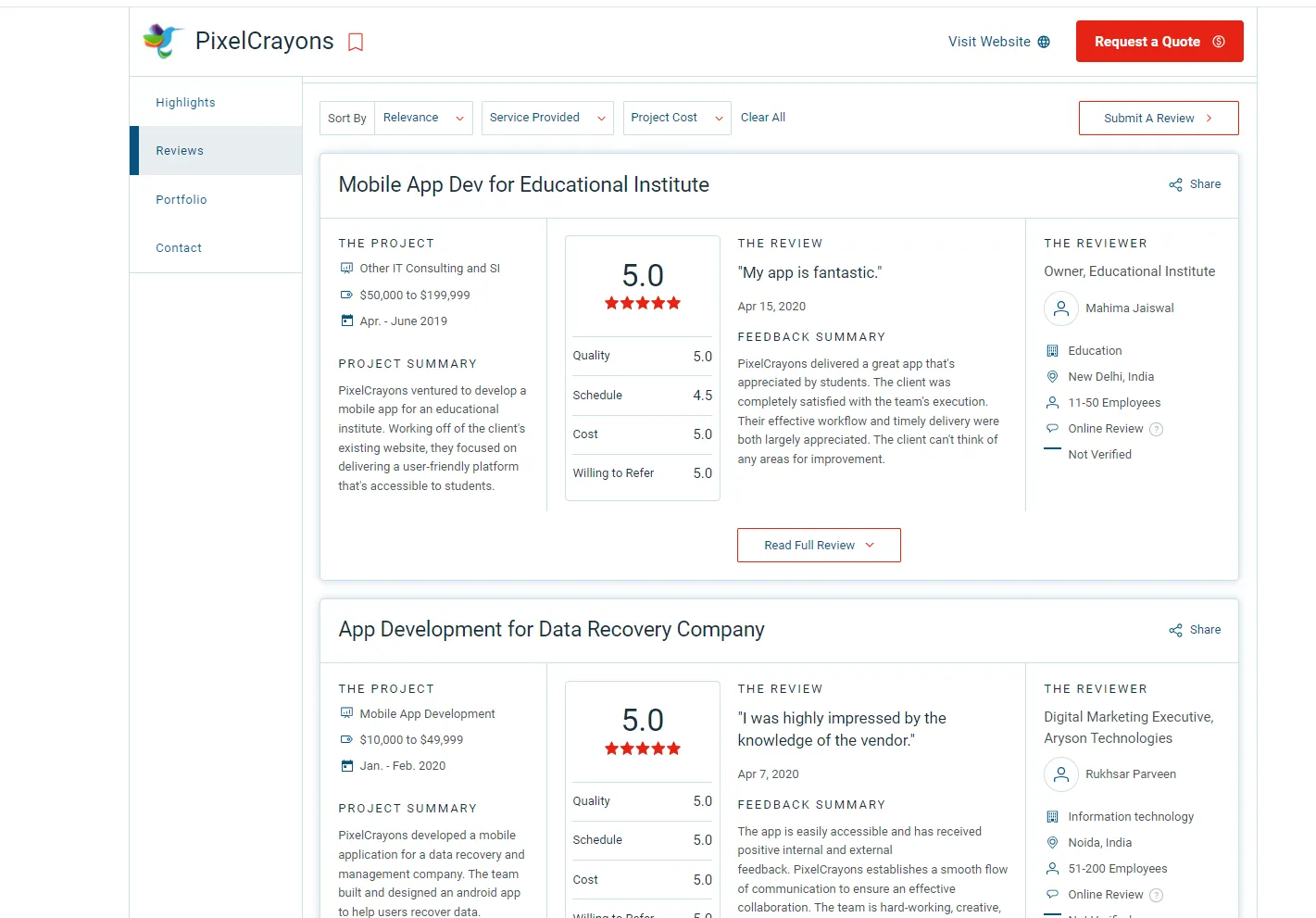The height and width of the screenshot is (918, 1316).
Task: Click the five-star rating on Data Recovery review
Action: tap(643, 748)
